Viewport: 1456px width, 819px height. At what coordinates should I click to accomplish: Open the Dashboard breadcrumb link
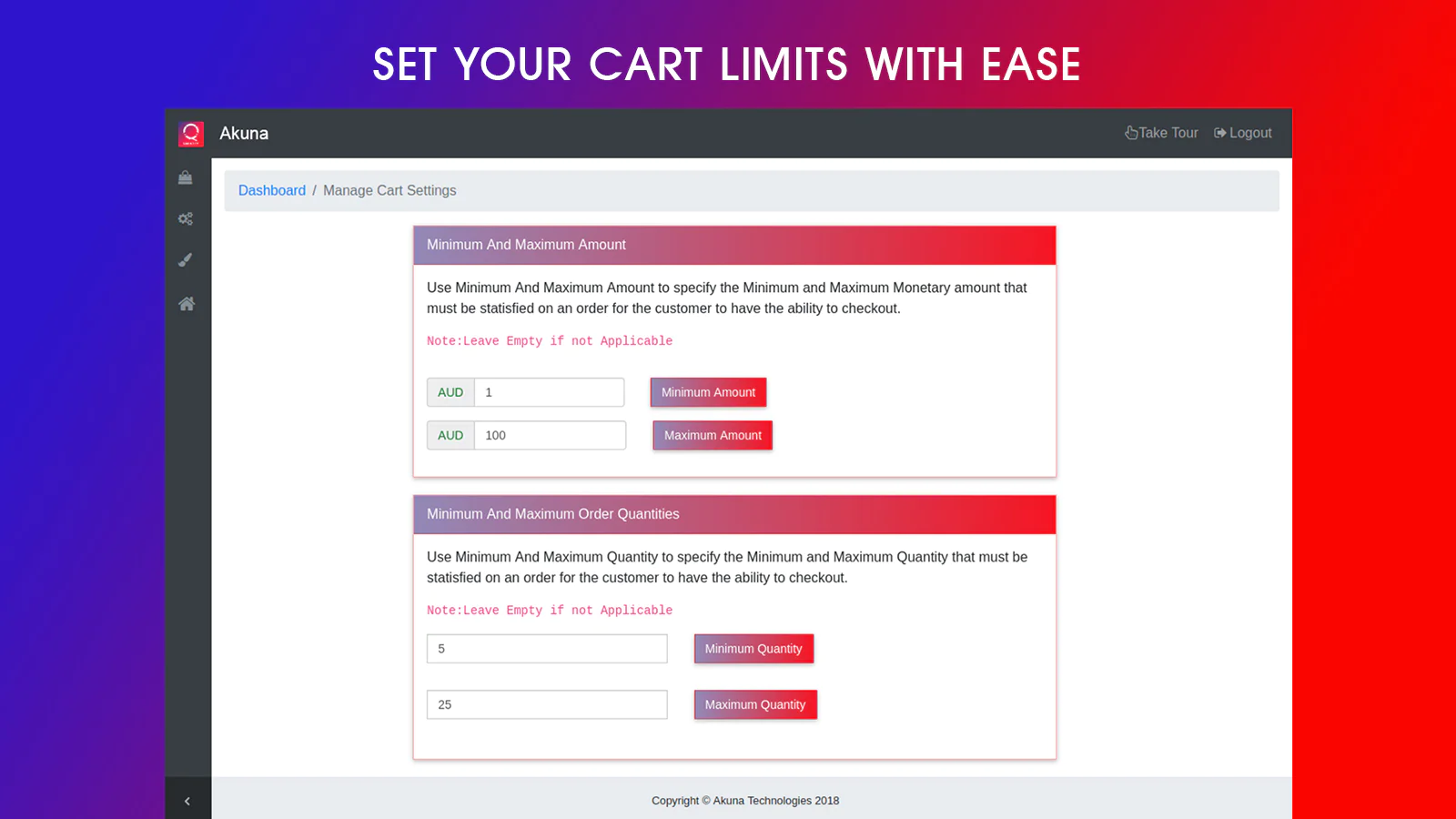point(272,190)
